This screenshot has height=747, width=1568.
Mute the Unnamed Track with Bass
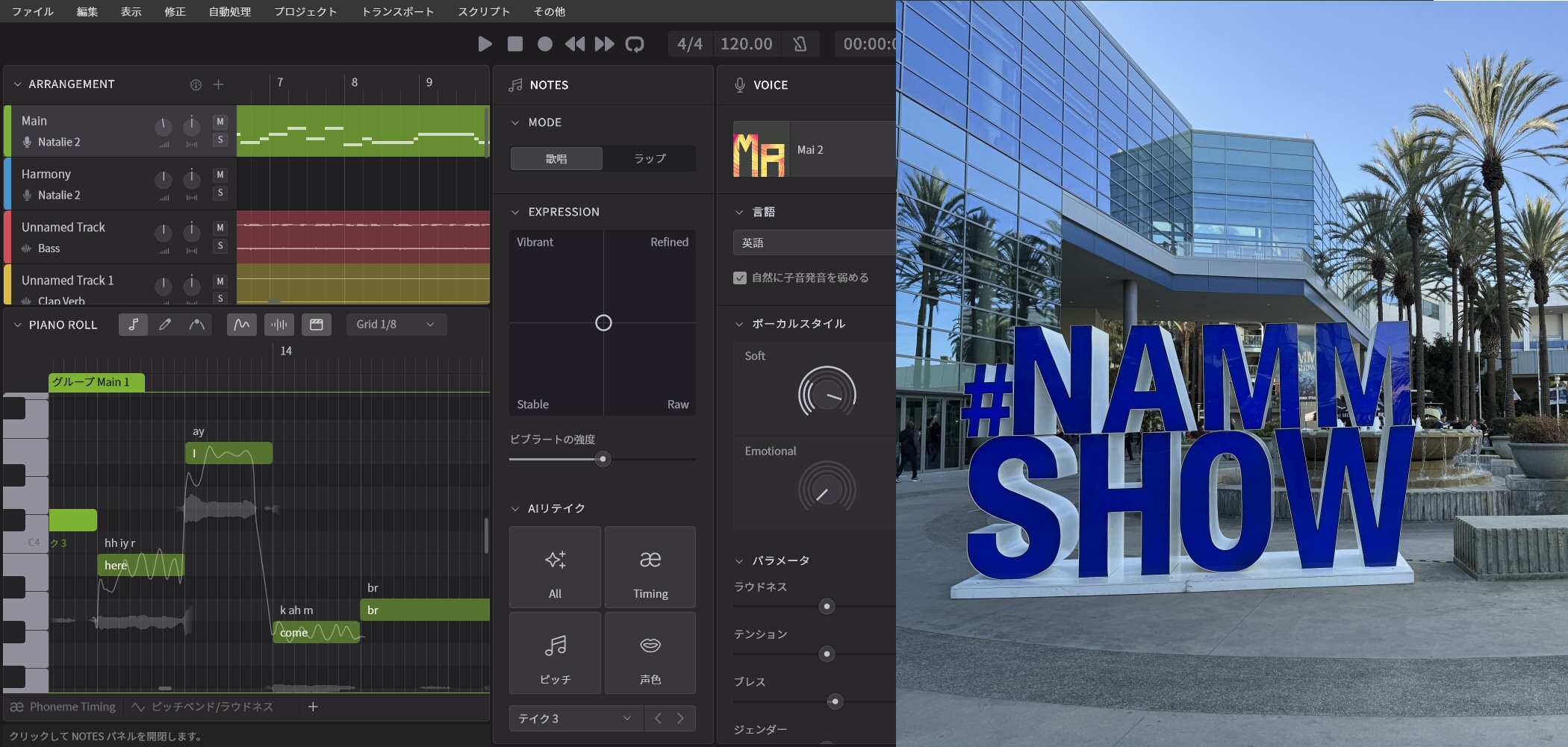click(220, 228)
